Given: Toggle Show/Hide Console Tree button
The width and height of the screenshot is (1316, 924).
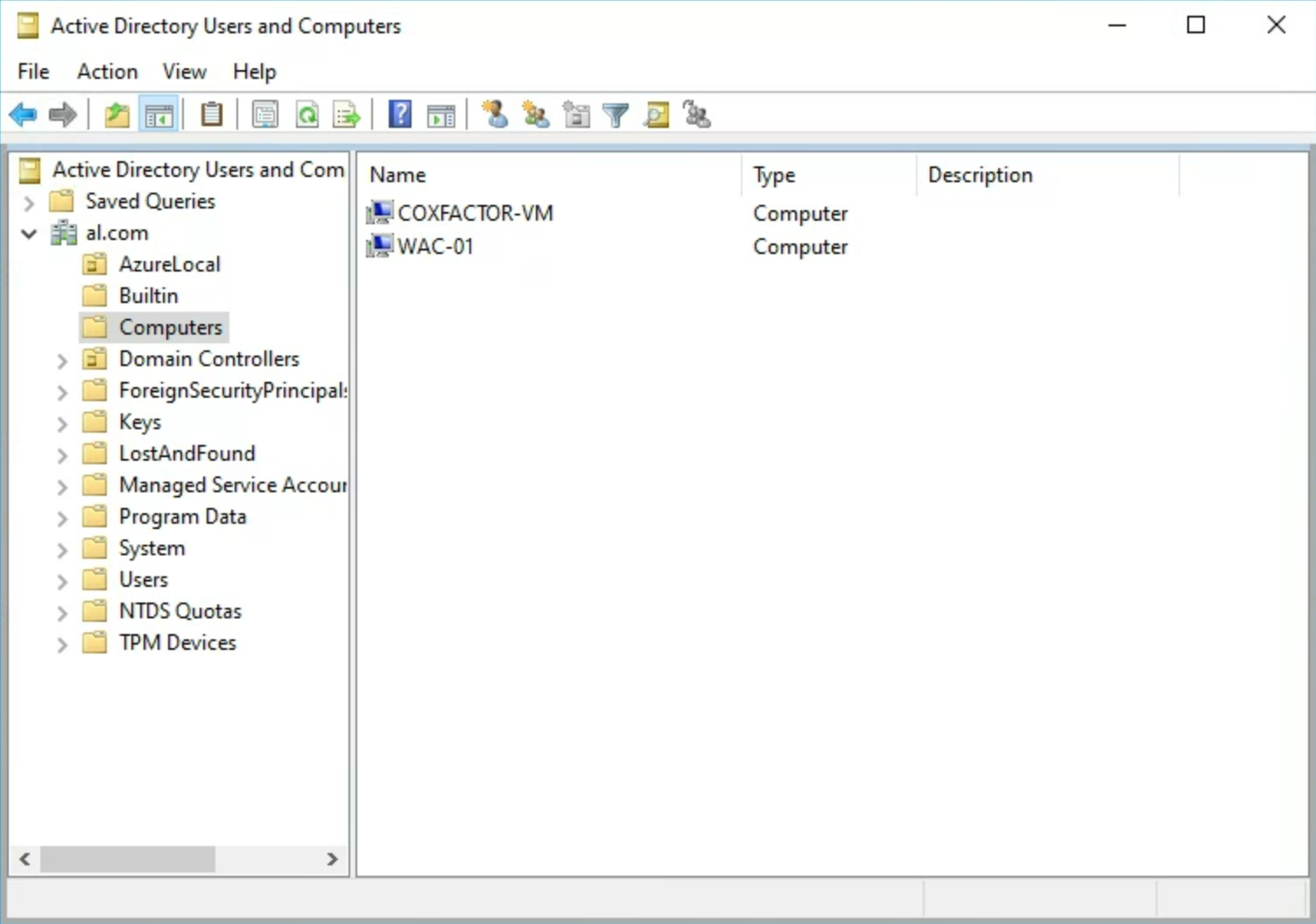Looking at the screenshot, I should click(x=159, y=115).
